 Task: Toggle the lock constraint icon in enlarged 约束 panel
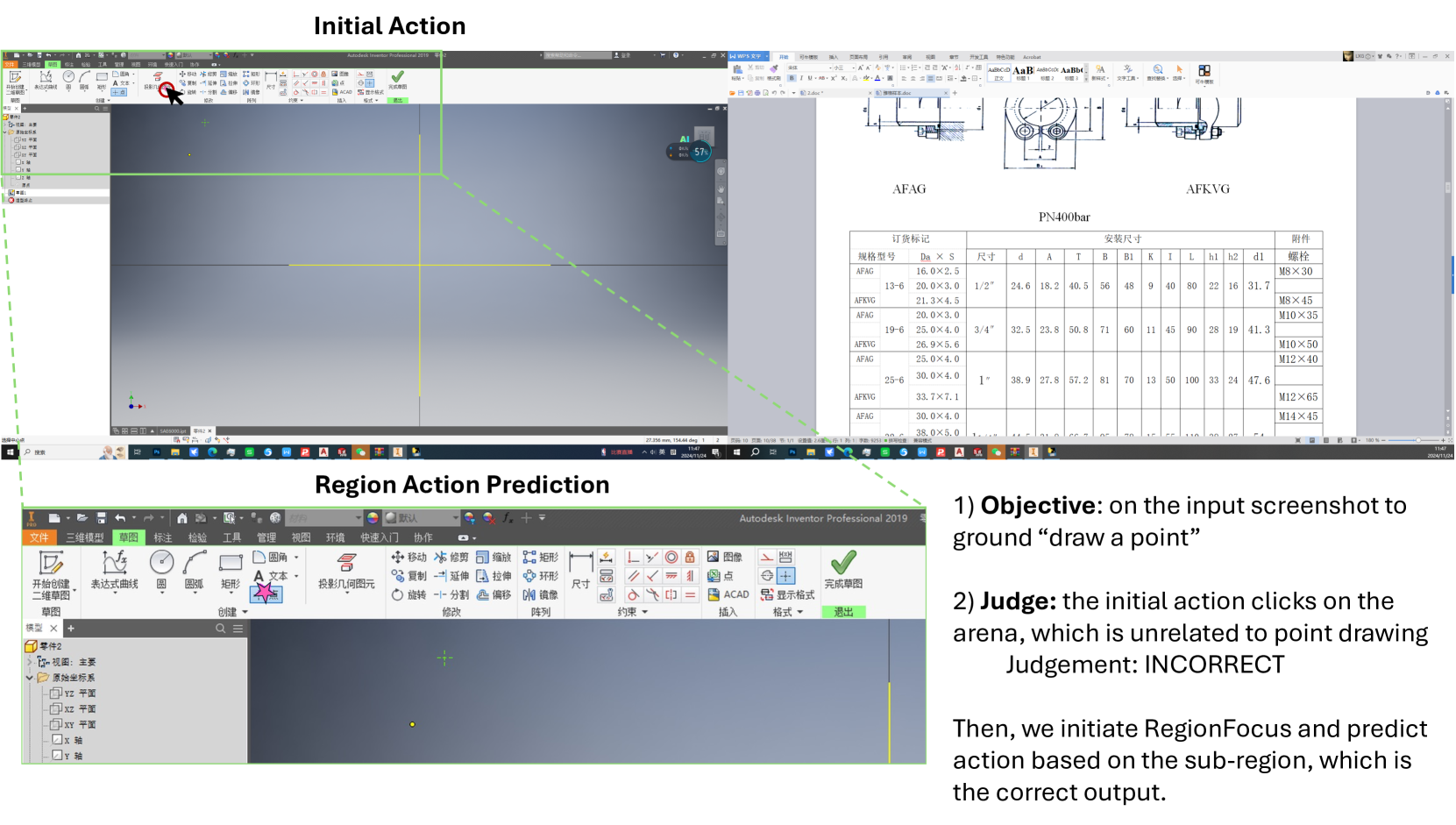click(690, 558)
